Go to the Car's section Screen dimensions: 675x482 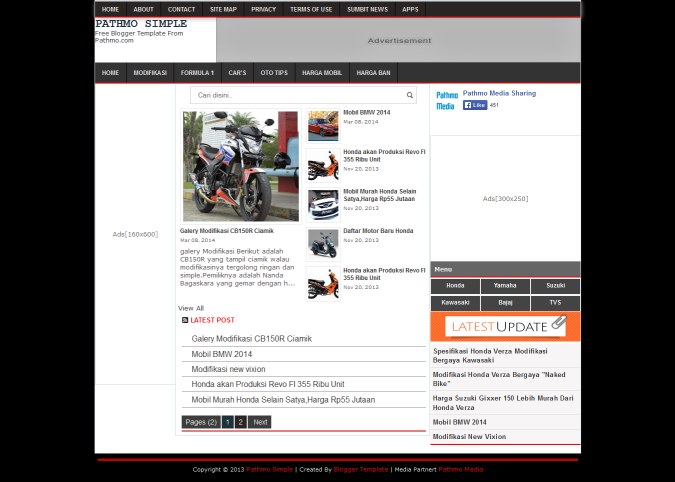pos(237,73)
